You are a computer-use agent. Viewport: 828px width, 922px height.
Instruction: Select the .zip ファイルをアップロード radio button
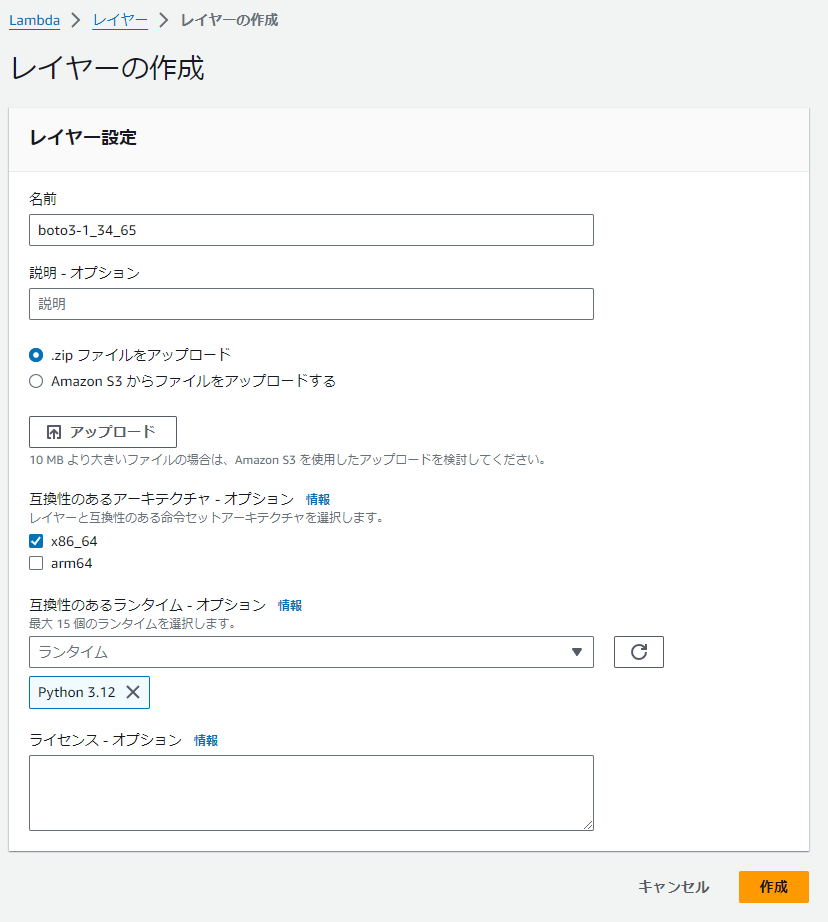pos(36,353)
